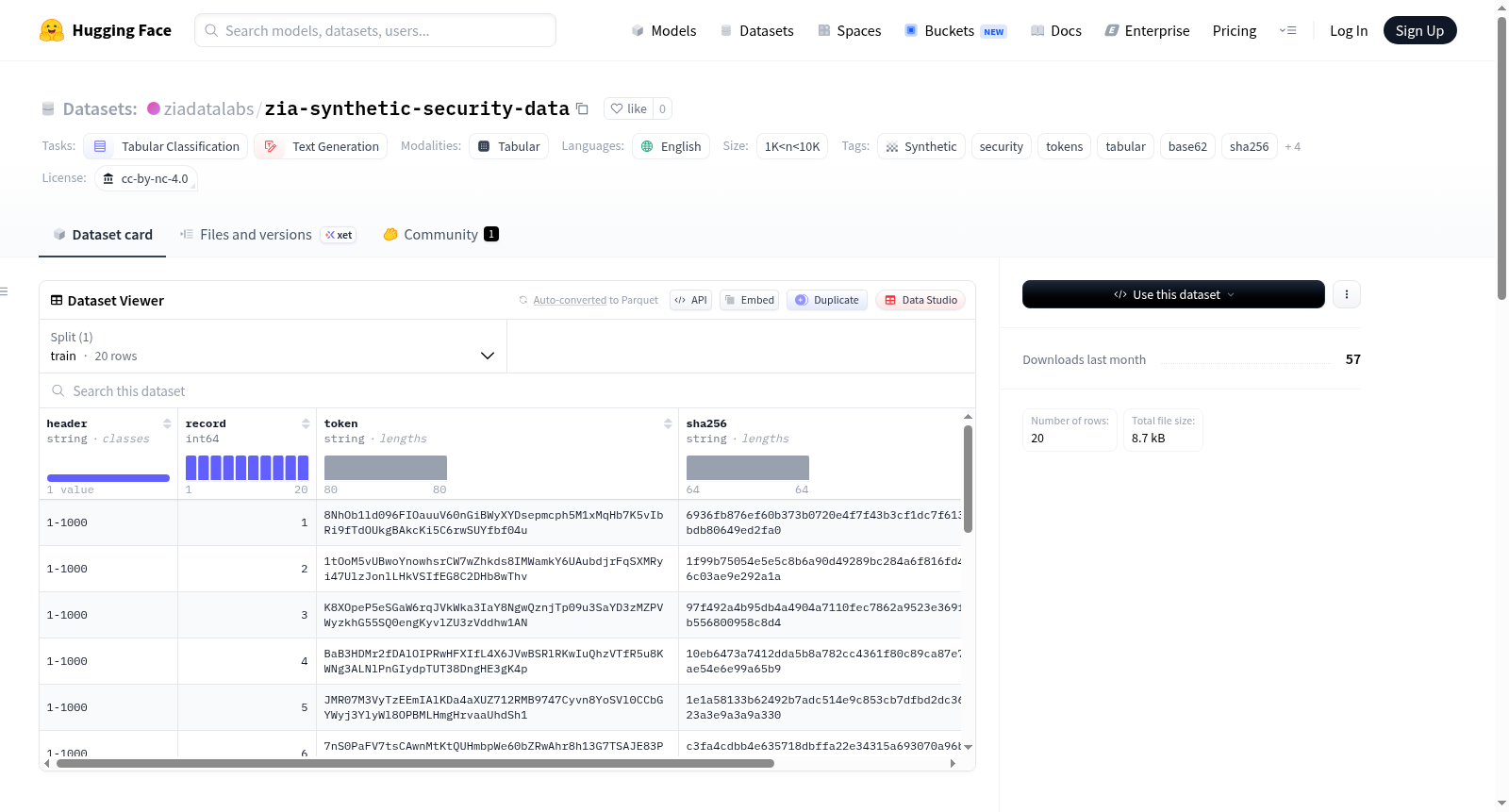1509x812 pixels.
Task: Expand the +4 more tags
Action: click(x=1292, y=146)
